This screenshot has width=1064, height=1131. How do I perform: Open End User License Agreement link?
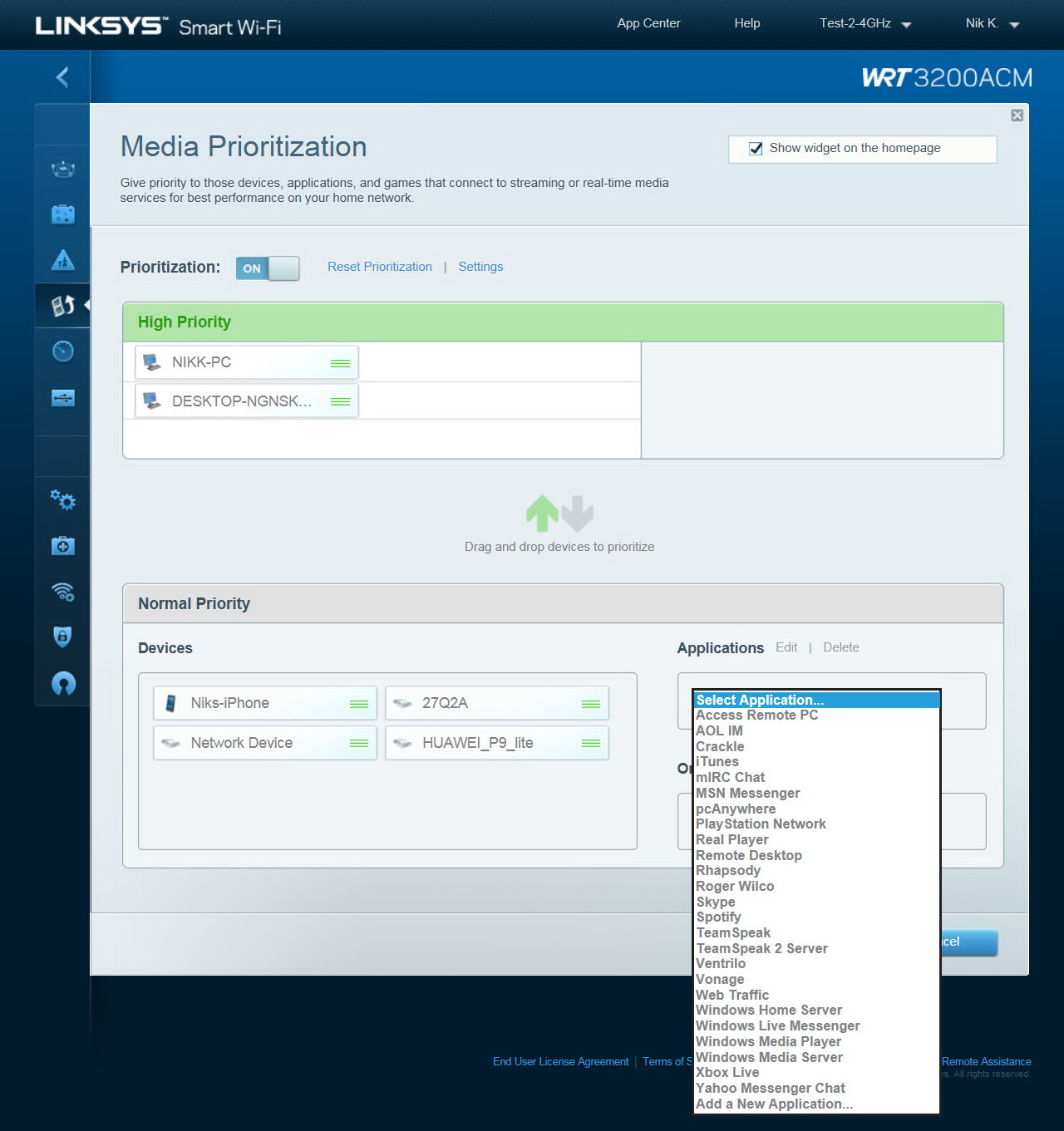[x=561, y=1061]
